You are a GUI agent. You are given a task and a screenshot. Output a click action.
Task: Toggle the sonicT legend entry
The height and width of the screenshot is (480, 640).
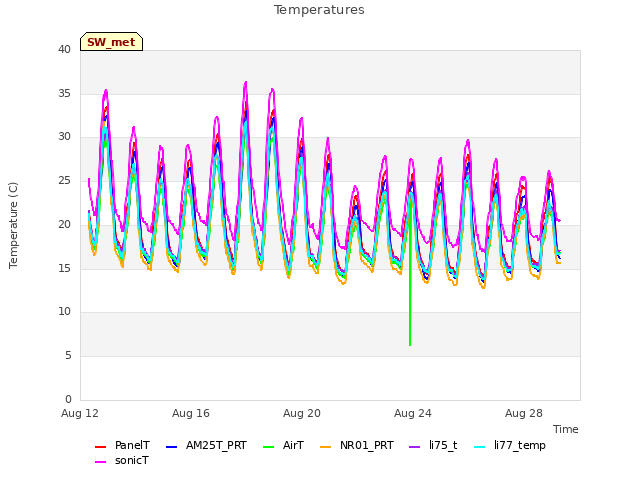point(122,460)
